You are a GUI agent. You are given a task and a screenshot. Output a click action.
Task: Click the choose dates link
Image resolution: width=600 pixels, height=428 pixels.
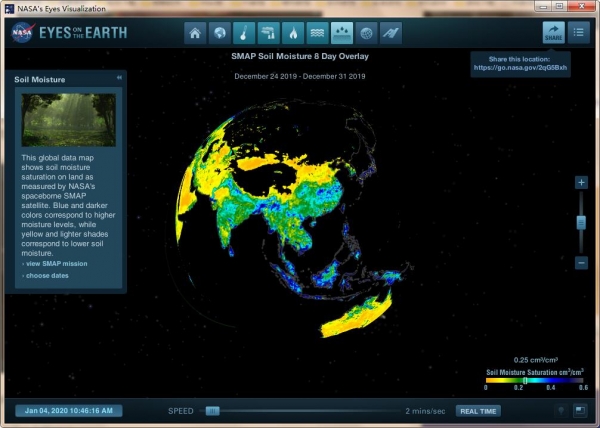[x=48, y=275]
